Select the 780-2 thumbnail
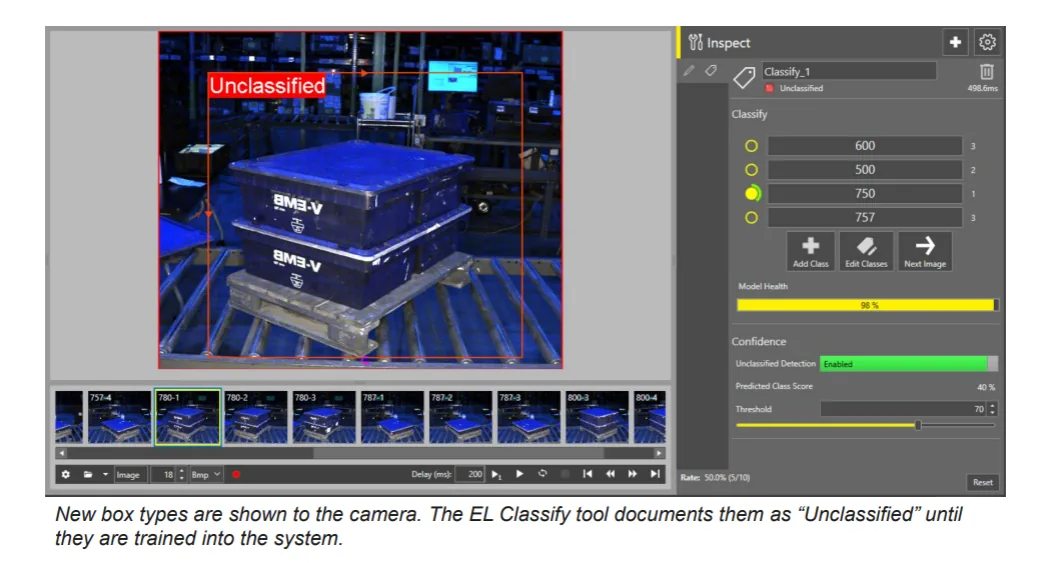The image size is (1042, 563). click(x=256, y=417)
